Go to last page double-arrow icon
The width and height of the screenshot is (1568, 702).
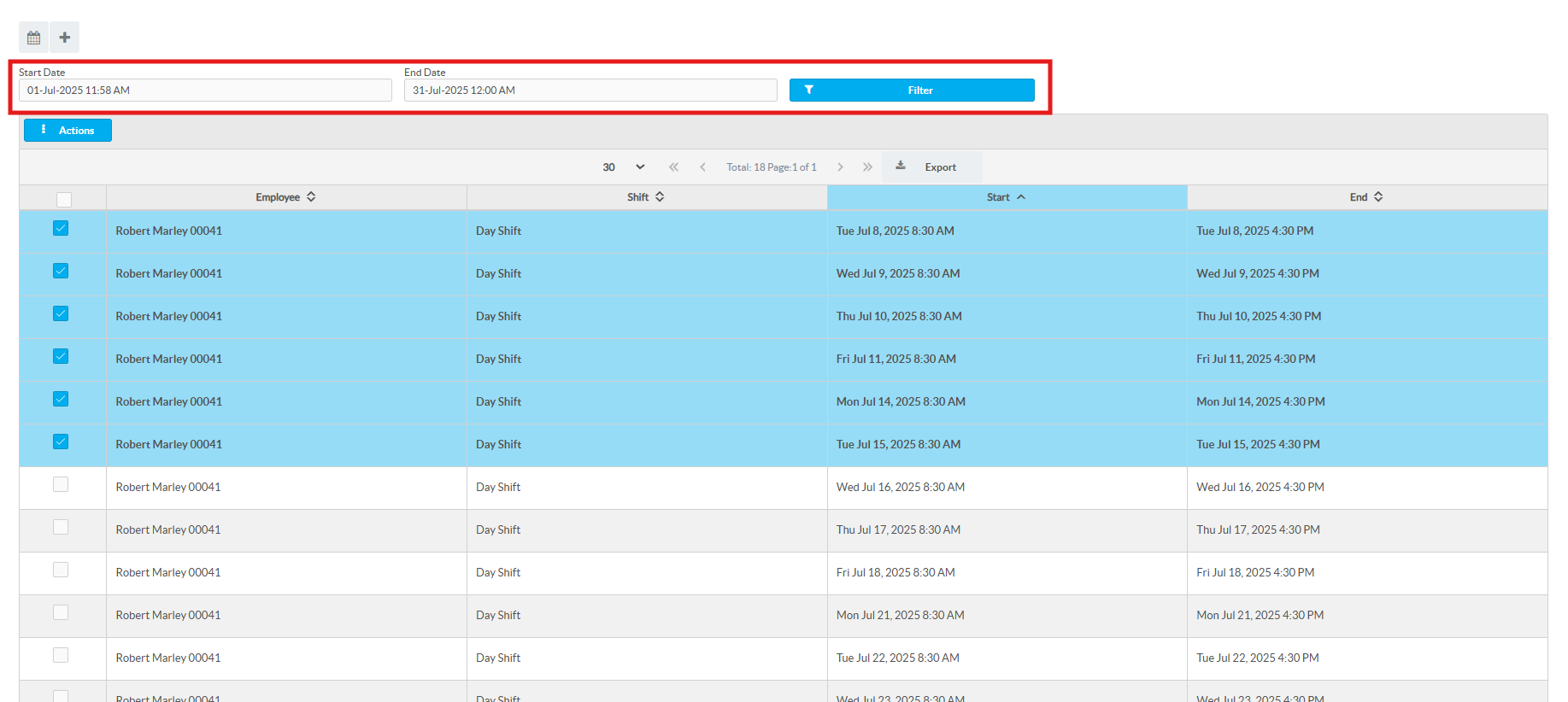(867, 167)
